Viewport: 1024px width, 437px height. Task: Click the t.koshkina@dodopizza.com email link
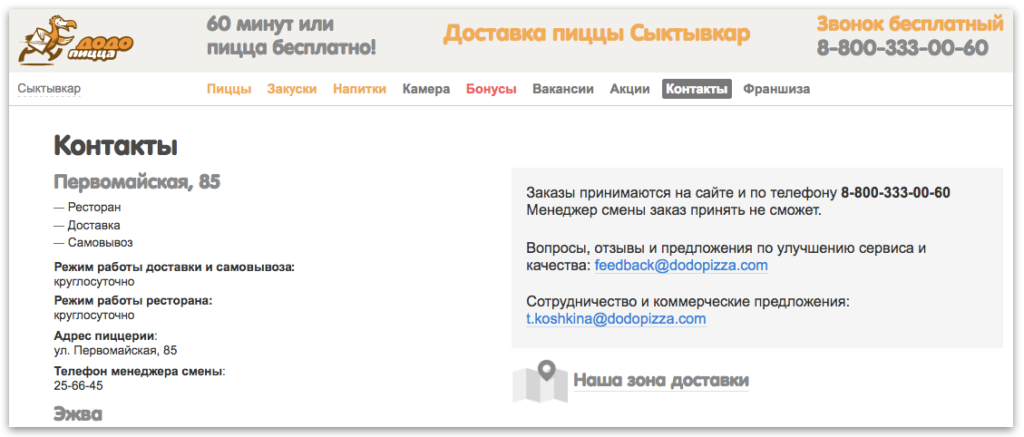[x=616, y=319]
